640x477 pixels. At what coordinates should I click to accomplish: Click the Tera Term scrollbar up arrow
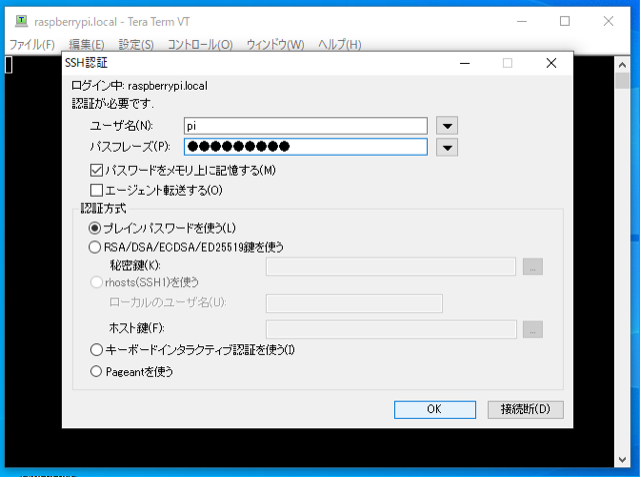(622, 64)
